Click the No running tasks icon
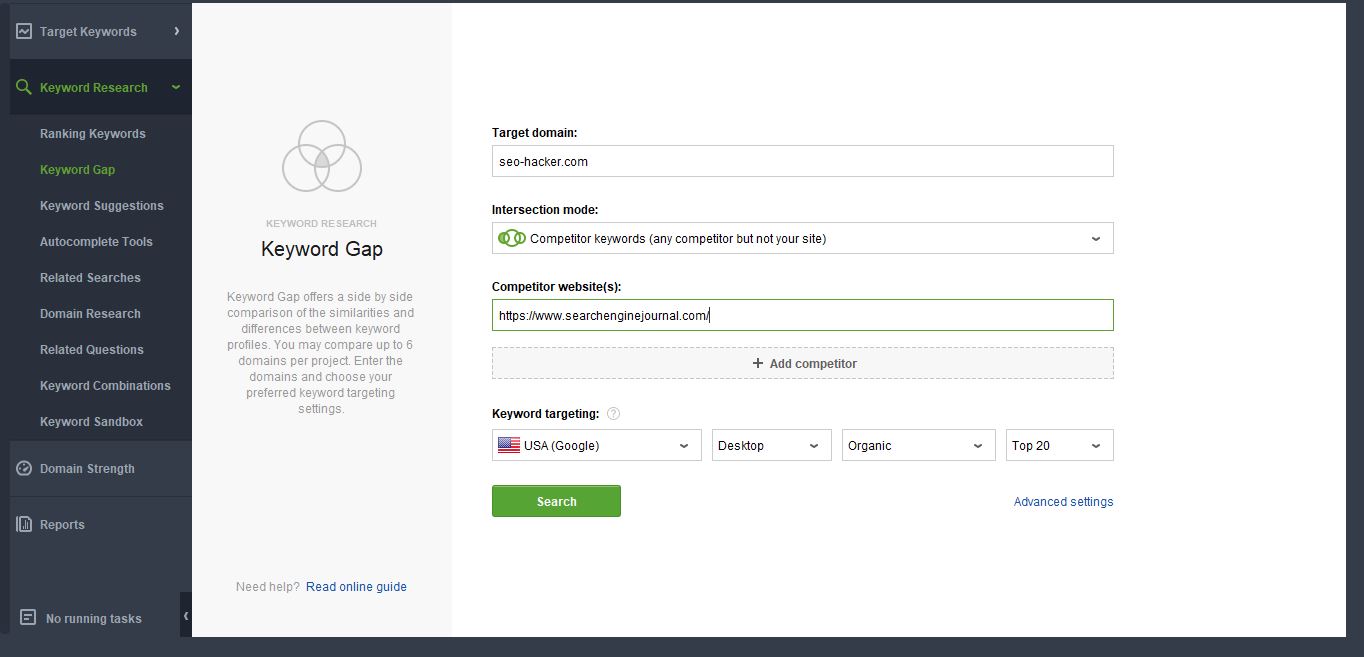 click(x=28, y=618)
